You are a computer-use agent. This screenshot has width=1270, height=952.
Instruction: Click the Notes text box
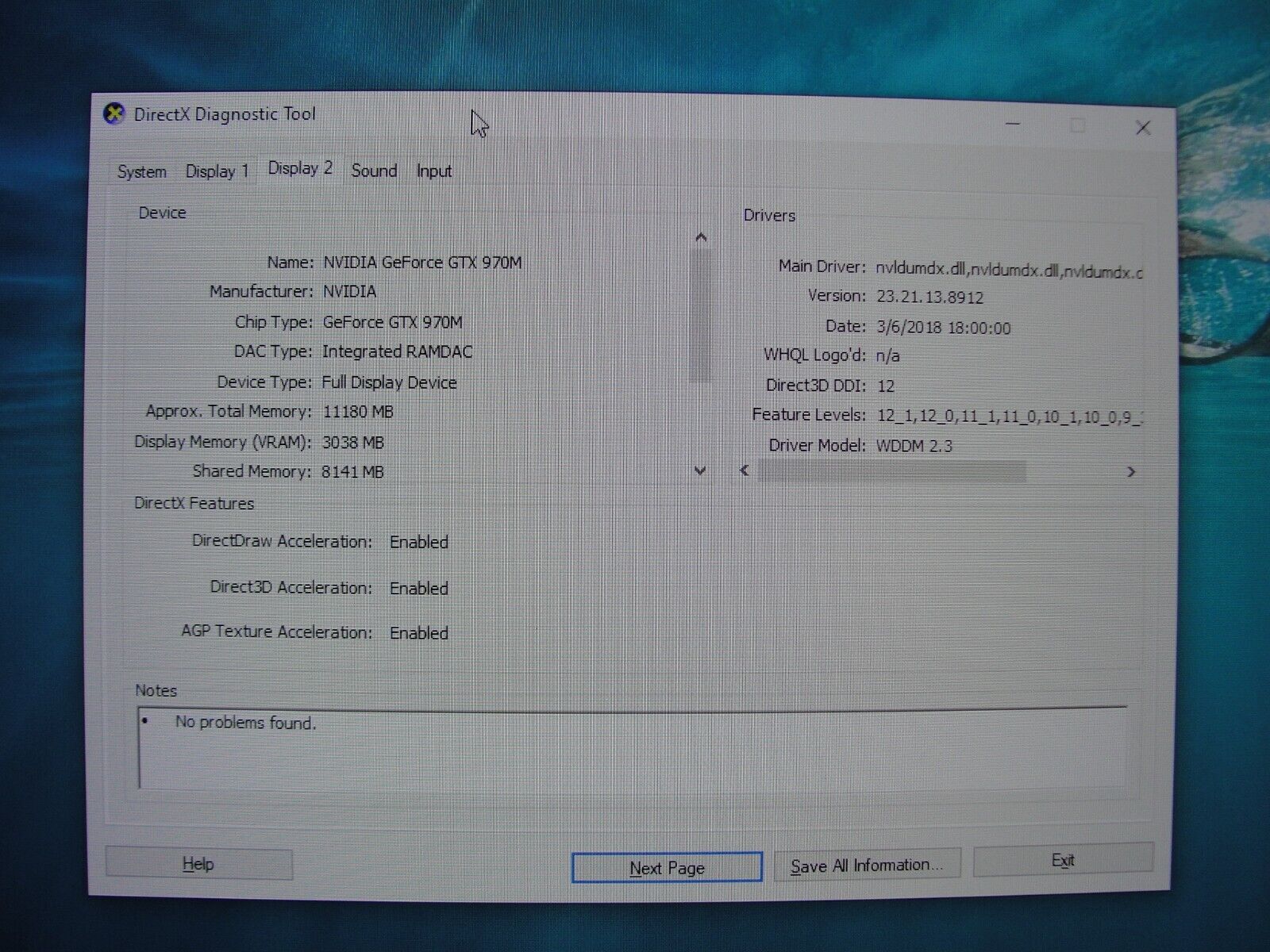pyautogui.click(x=633, y=747)
